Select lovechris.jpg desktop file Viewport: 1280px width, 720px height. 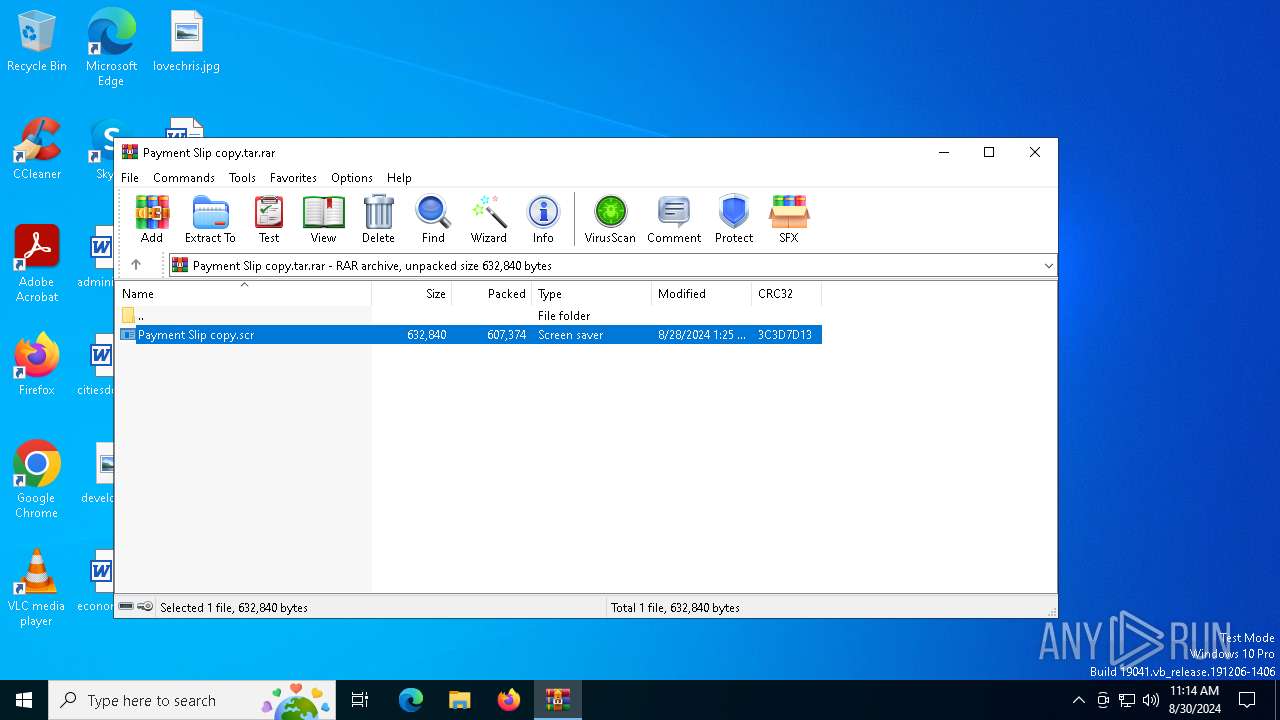coord(186,42)
